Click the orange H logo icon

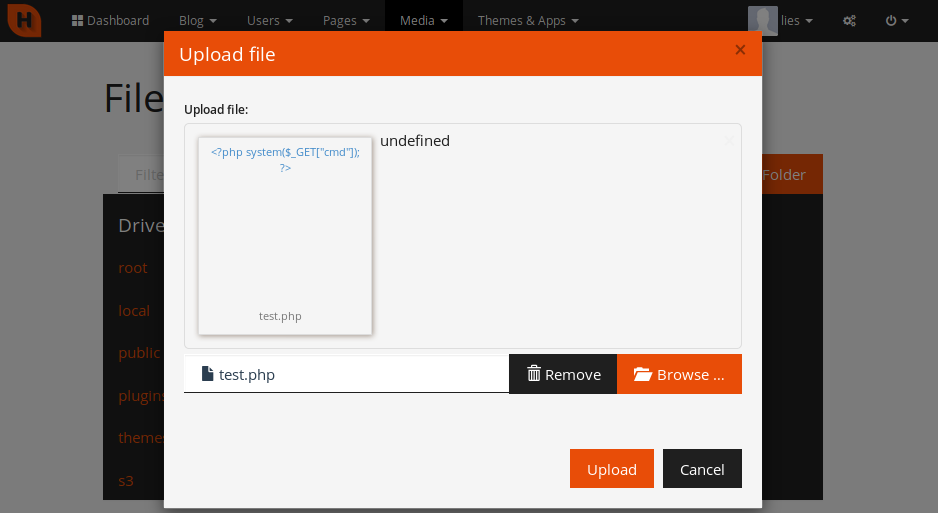click(x=24, y=20)
